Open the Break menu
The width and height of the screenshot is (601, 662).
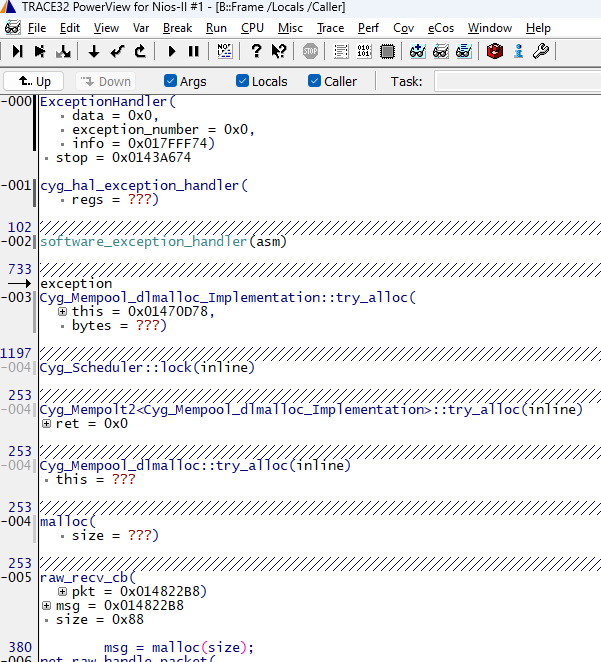[176, 28]
